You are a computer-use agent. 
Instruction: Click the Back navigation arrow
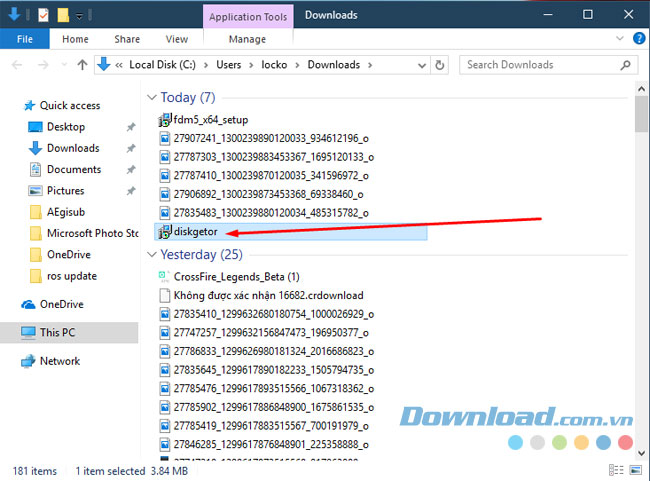click(17, 65)
